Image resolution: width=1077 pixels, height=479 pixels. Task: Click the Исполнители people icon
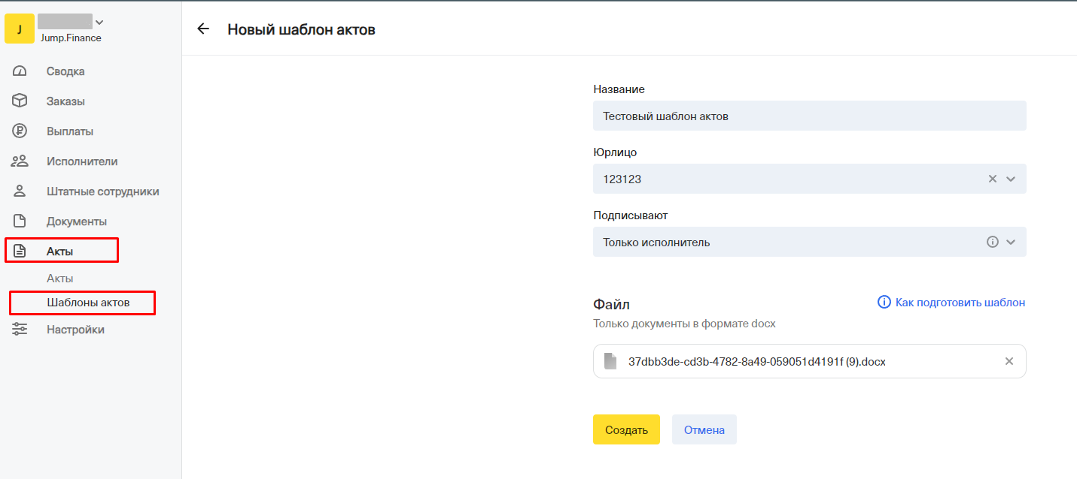click(18, 161)
